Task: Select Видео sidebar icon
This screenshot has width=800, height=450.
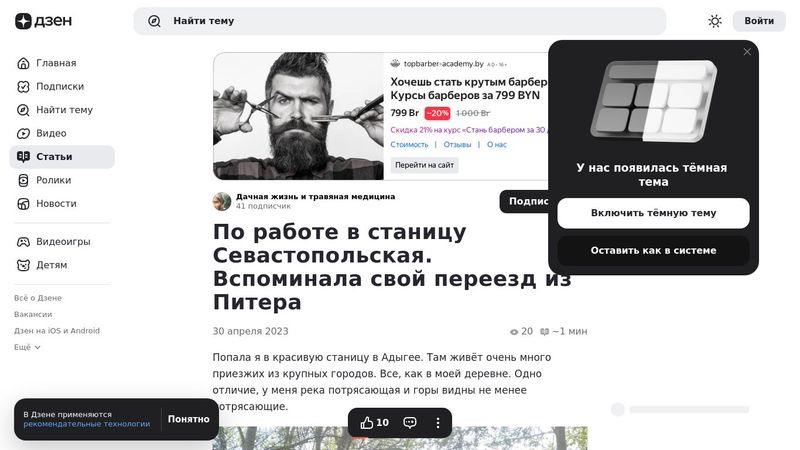Action: tap(23, 133)
